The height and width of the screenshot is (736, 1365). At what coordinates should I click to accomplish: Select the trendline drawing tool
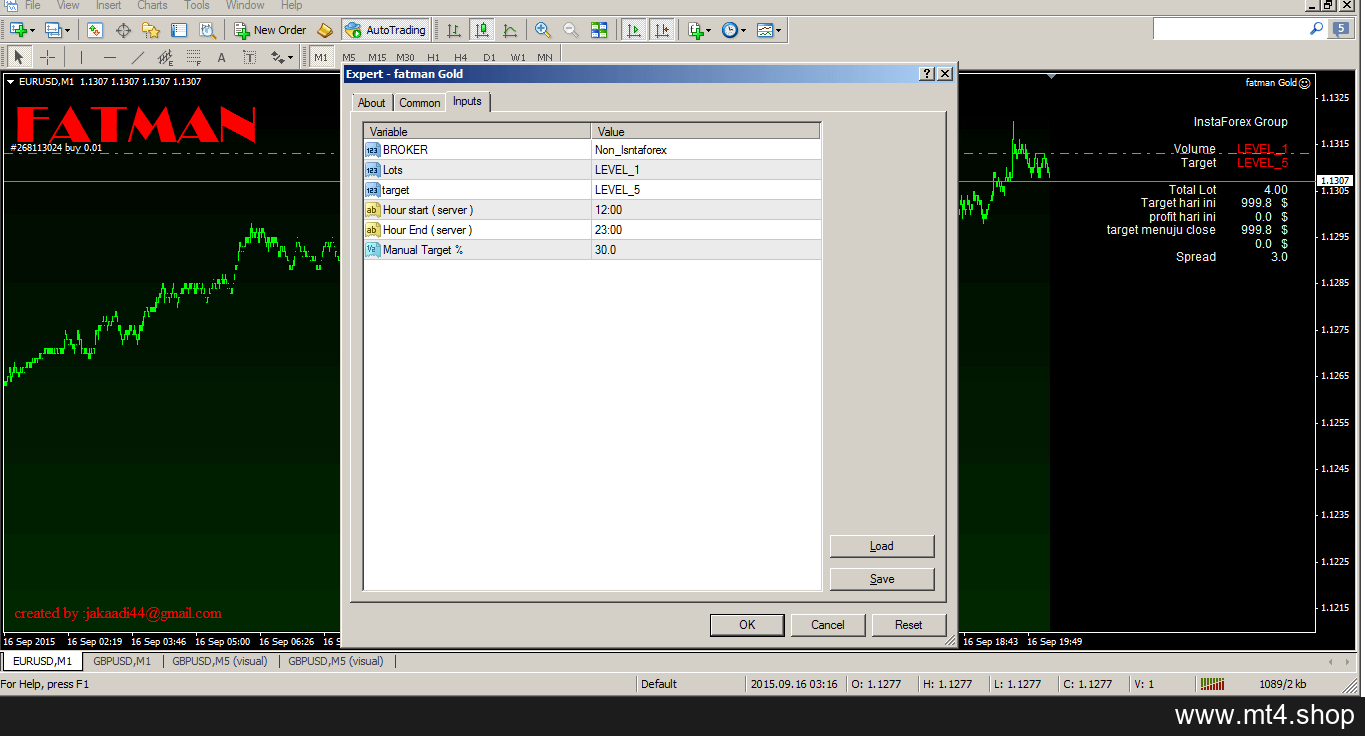(x=138, y=57)
